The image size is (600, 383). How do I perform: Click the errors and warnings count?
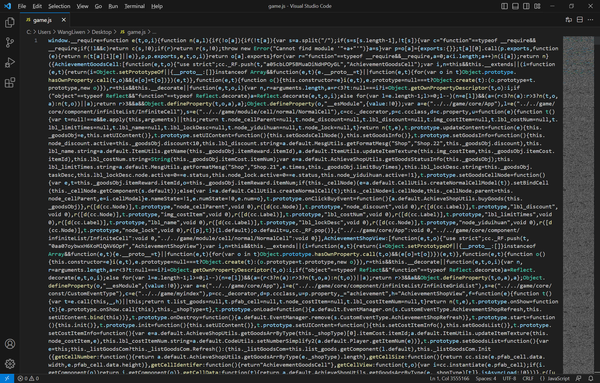[x=28, y=378]
